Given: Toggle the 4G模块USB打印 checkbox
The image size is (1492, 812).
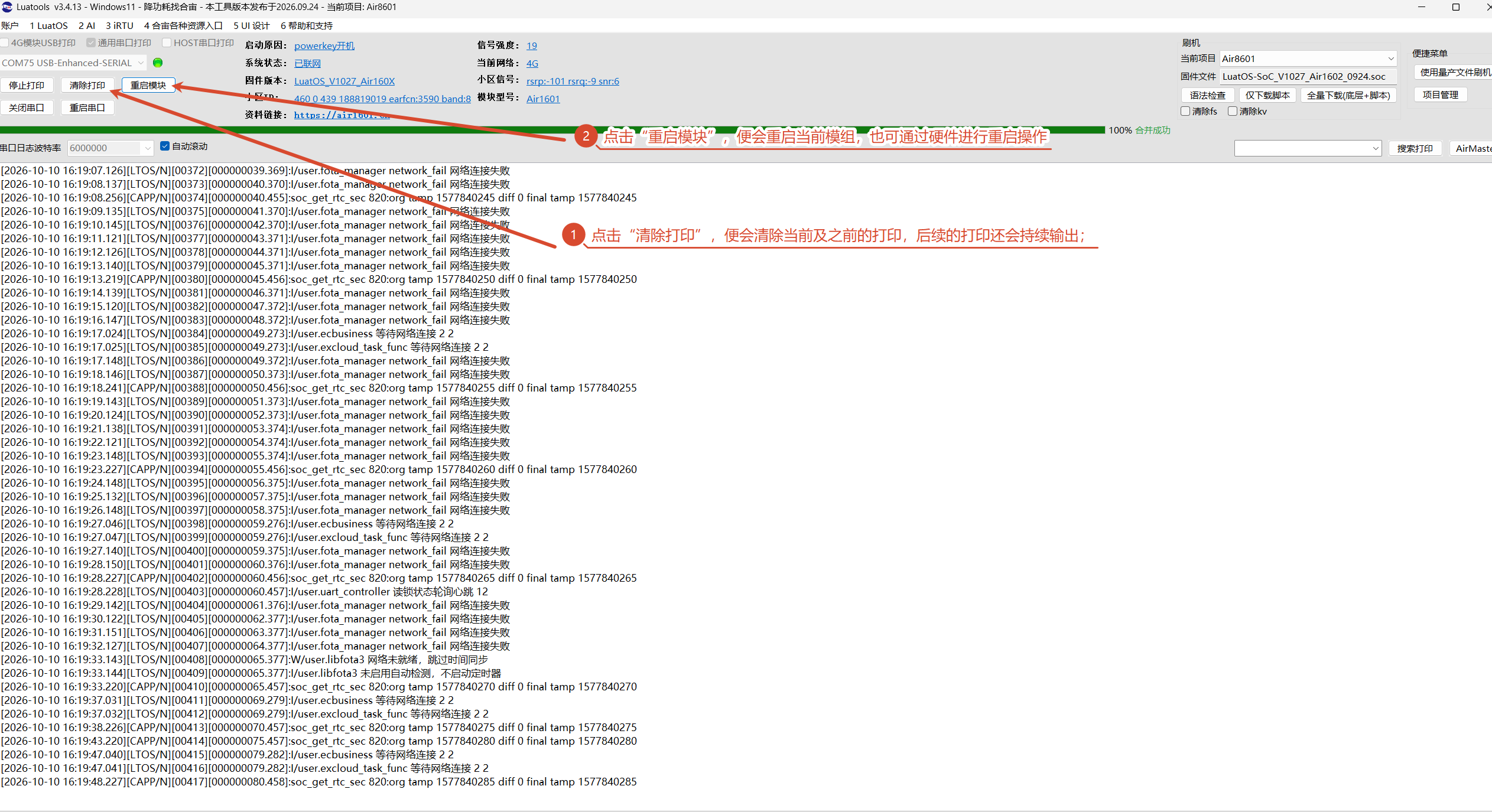Looking at the screenshot, I should point(5,43).
